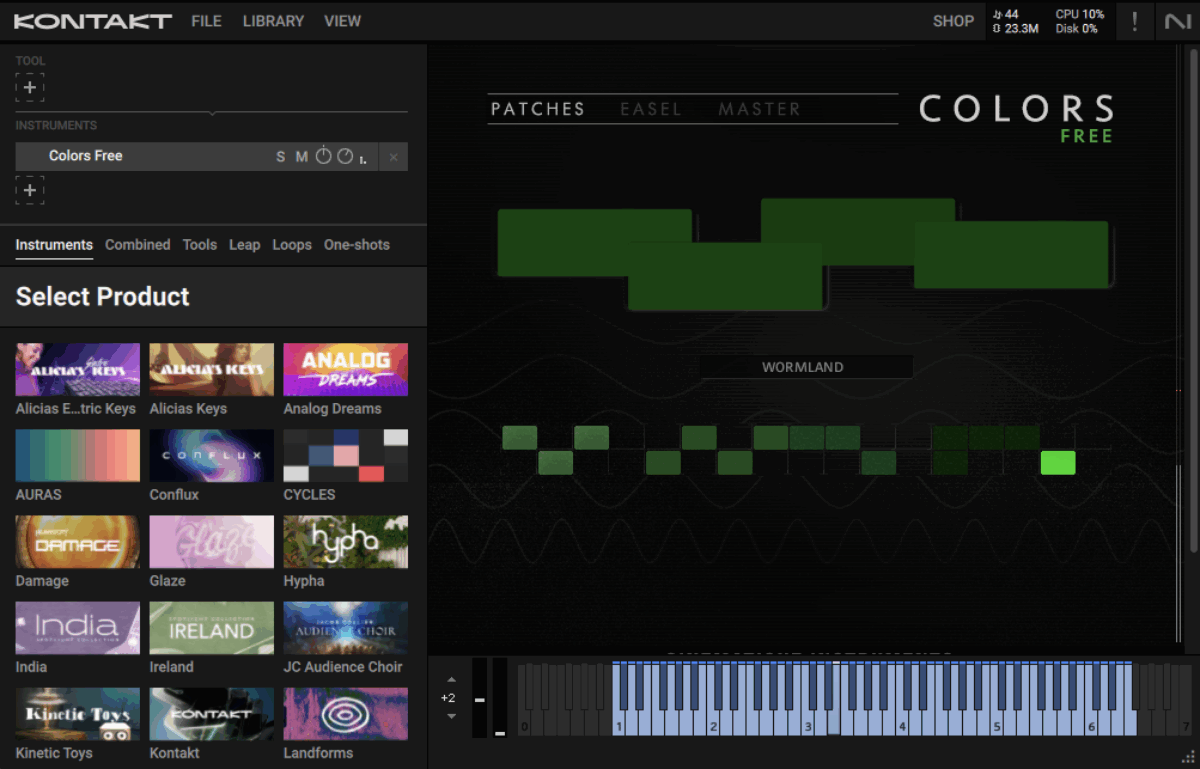Image resolution: width=1200 pixels, height=769 pixels.
Task: Select the Landforms product thumbnail
Action: (x=345, y=714)
